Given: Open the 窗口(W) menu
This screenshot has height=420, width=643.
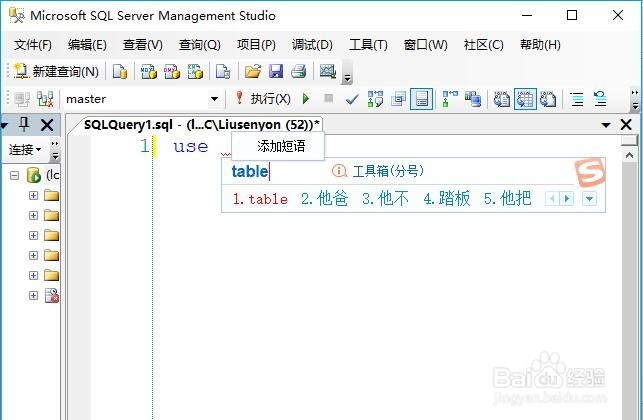Looking at the screenshot, I should 426,44.
